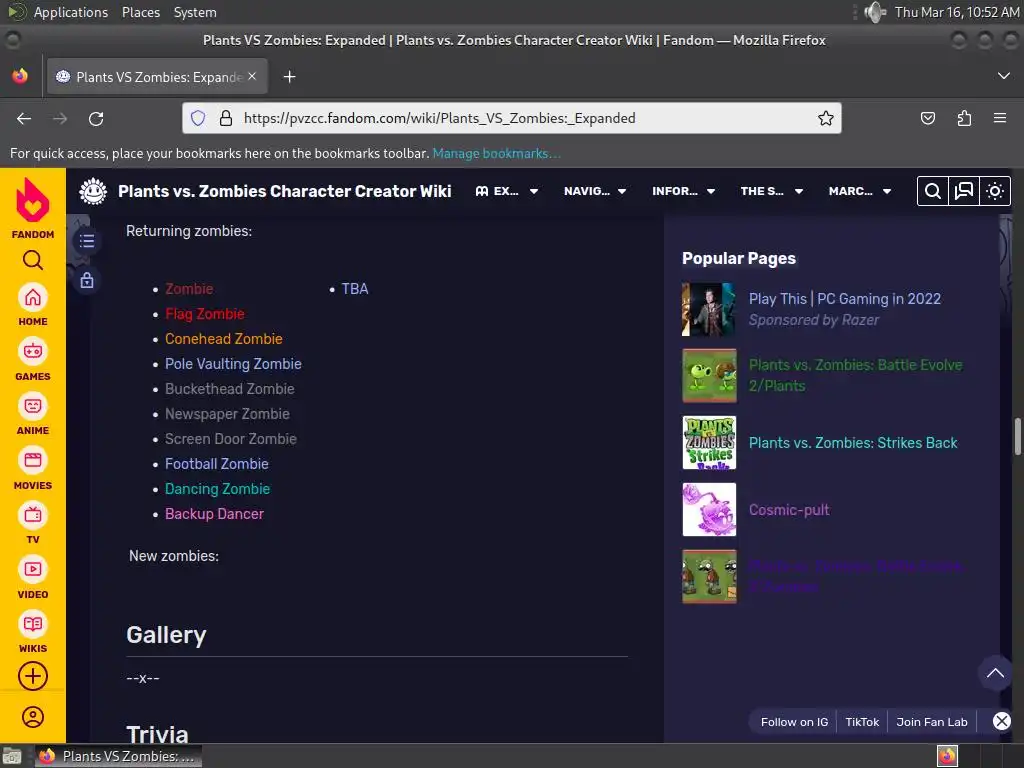
Task: Open the Dancing Zombie link
Action: click(217, 488)
